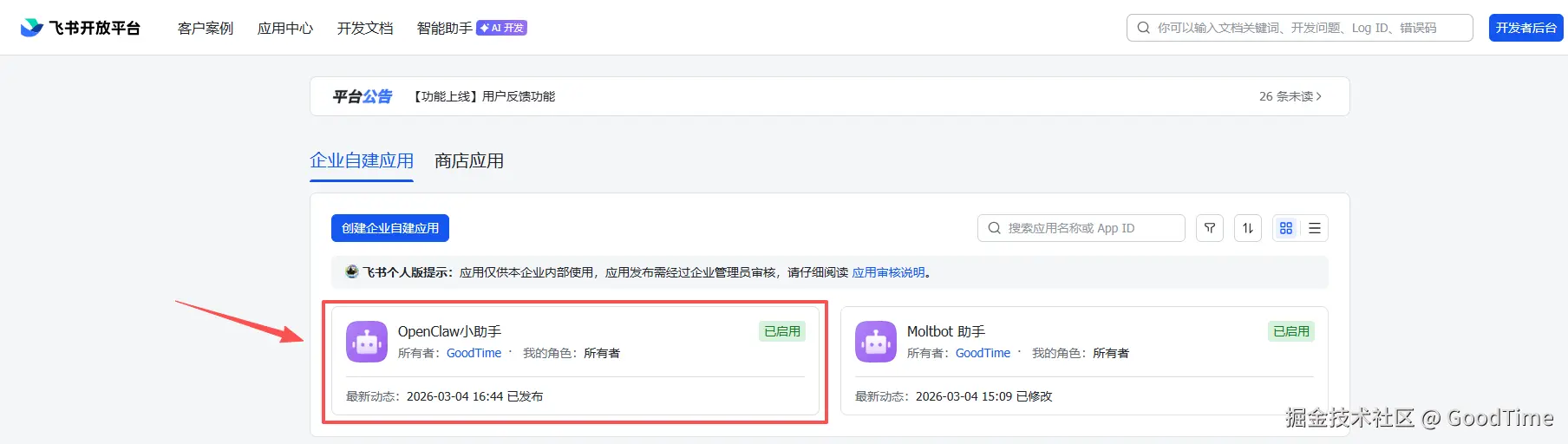Open the 智能助手 menu item

tap(445, 28)
